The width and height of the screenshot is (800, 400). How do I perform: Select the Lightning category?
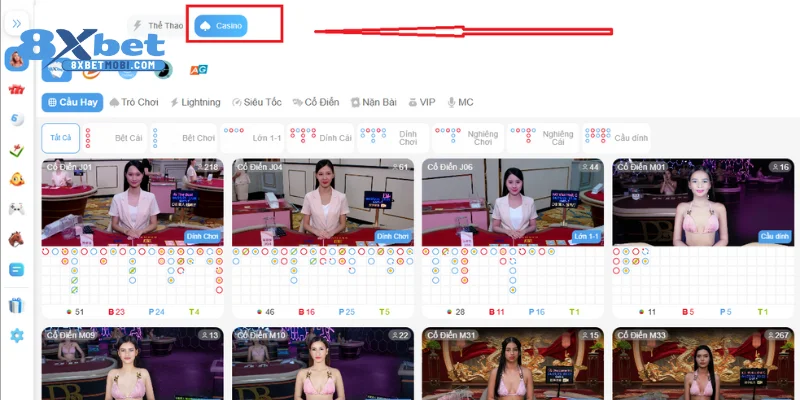pyautogui.click(x=195, y=102)
